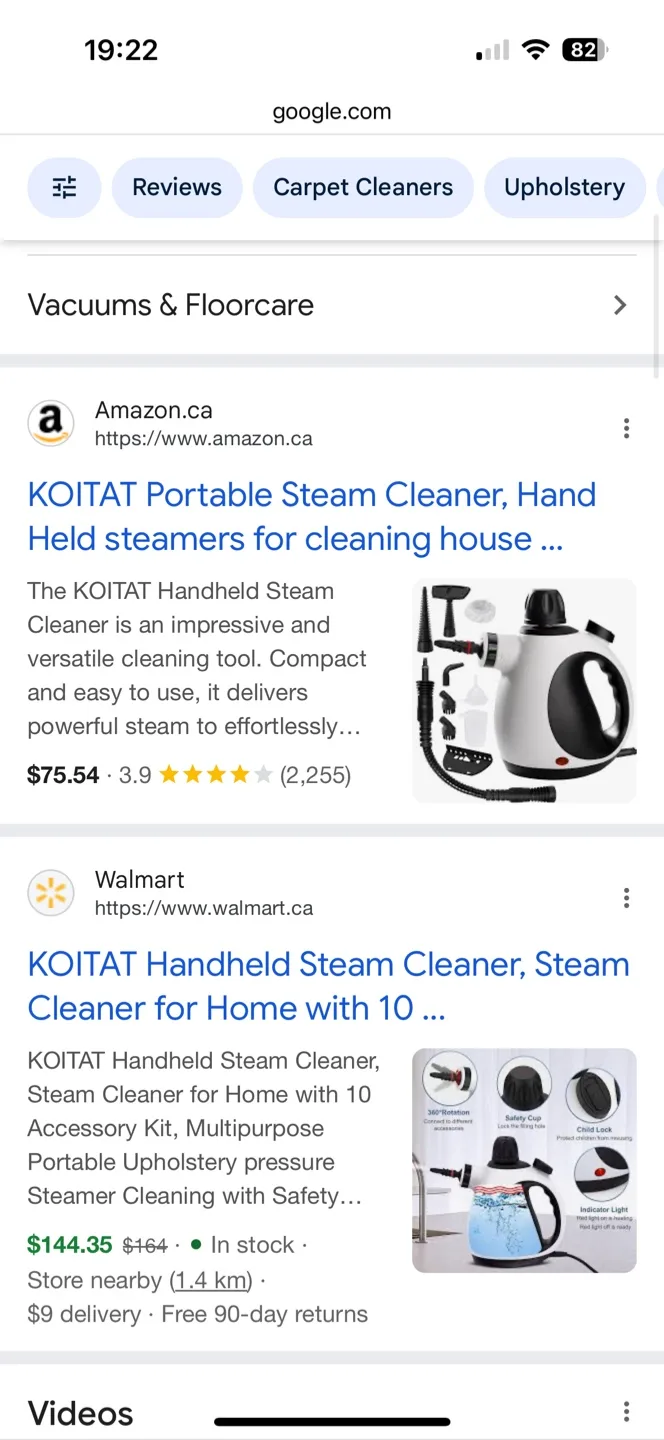
Task: Select the Videos section header
Action: click(80, 1412)
